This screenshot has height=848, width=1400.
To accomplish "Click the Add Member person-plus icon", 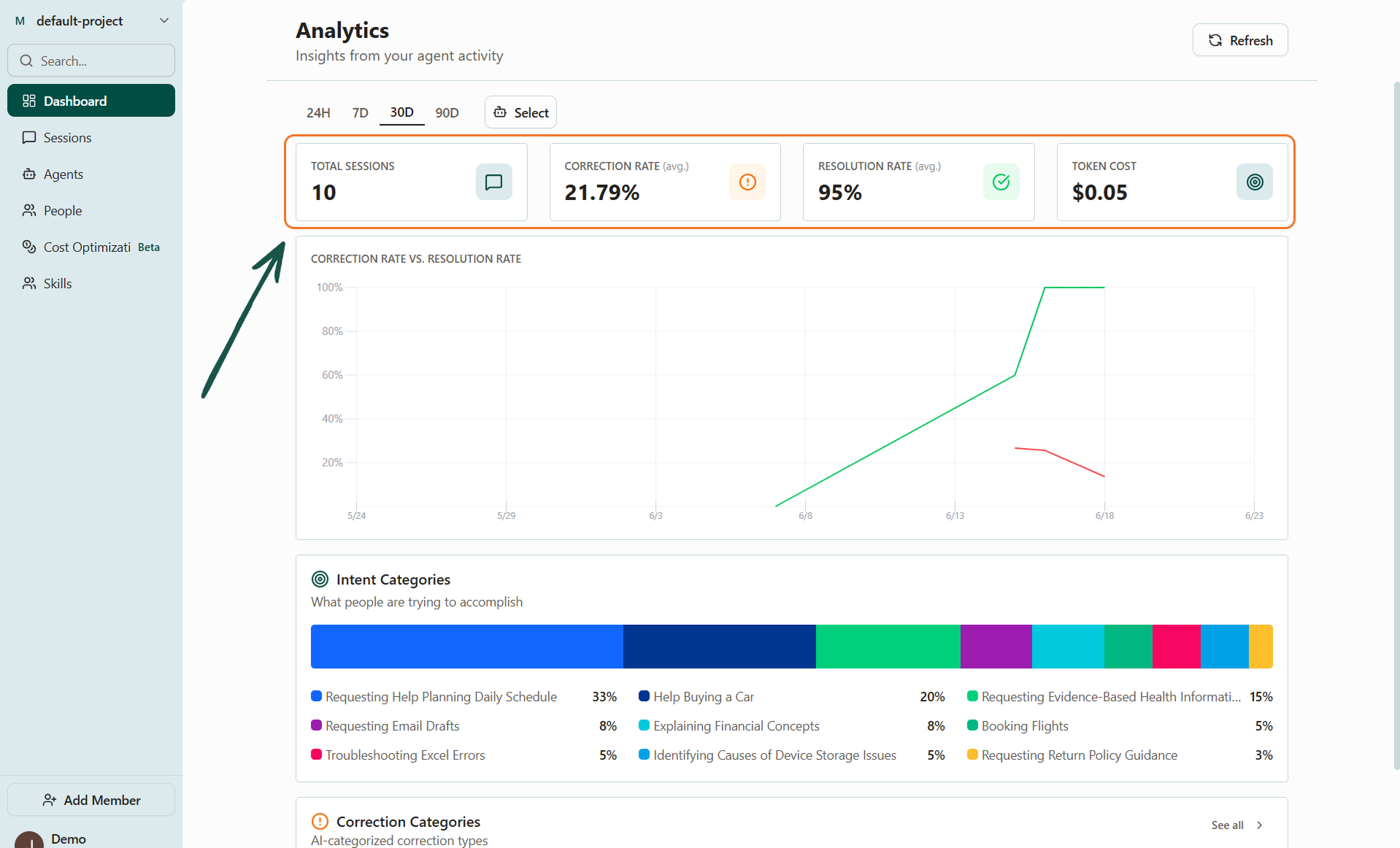I will coord(50,800).
